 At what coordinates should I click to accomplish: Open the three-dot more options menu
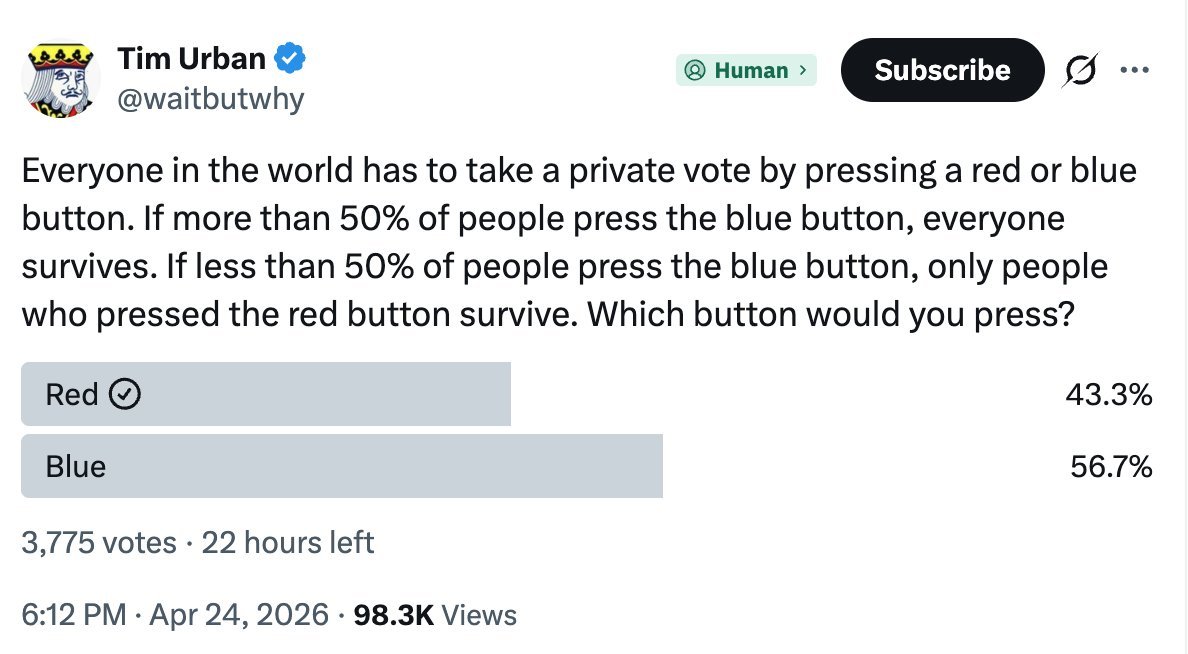pos(1134,70)
